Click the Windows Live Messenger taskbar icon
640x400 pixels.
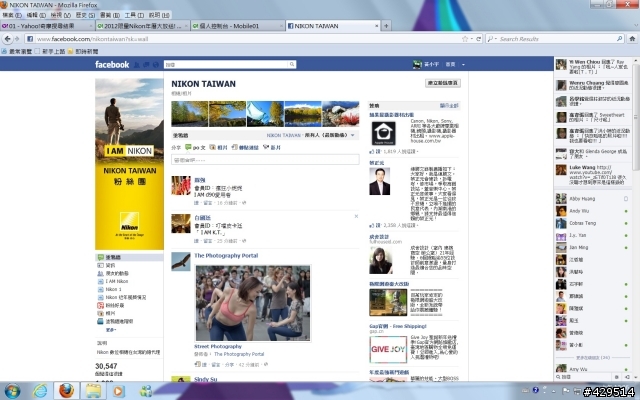point(146,391)
